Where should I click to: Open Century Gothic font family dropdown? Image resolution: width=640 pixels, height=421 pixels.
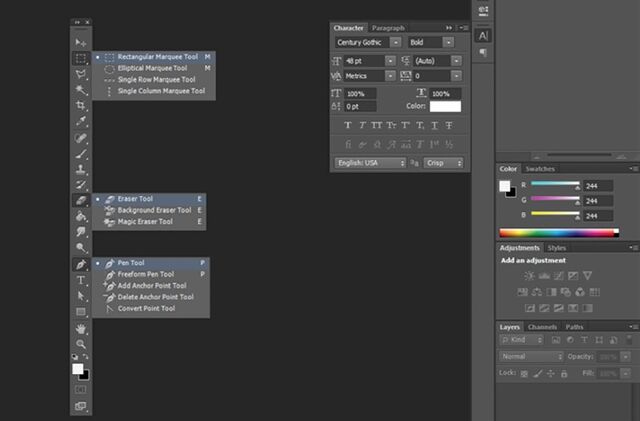point(395,42)
